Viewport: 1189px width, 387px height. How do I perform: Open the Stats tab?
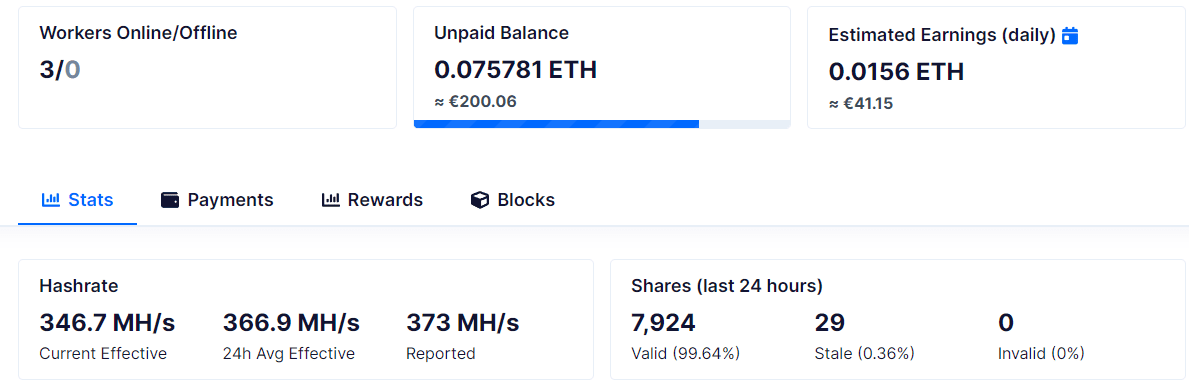tap(77, 200)
